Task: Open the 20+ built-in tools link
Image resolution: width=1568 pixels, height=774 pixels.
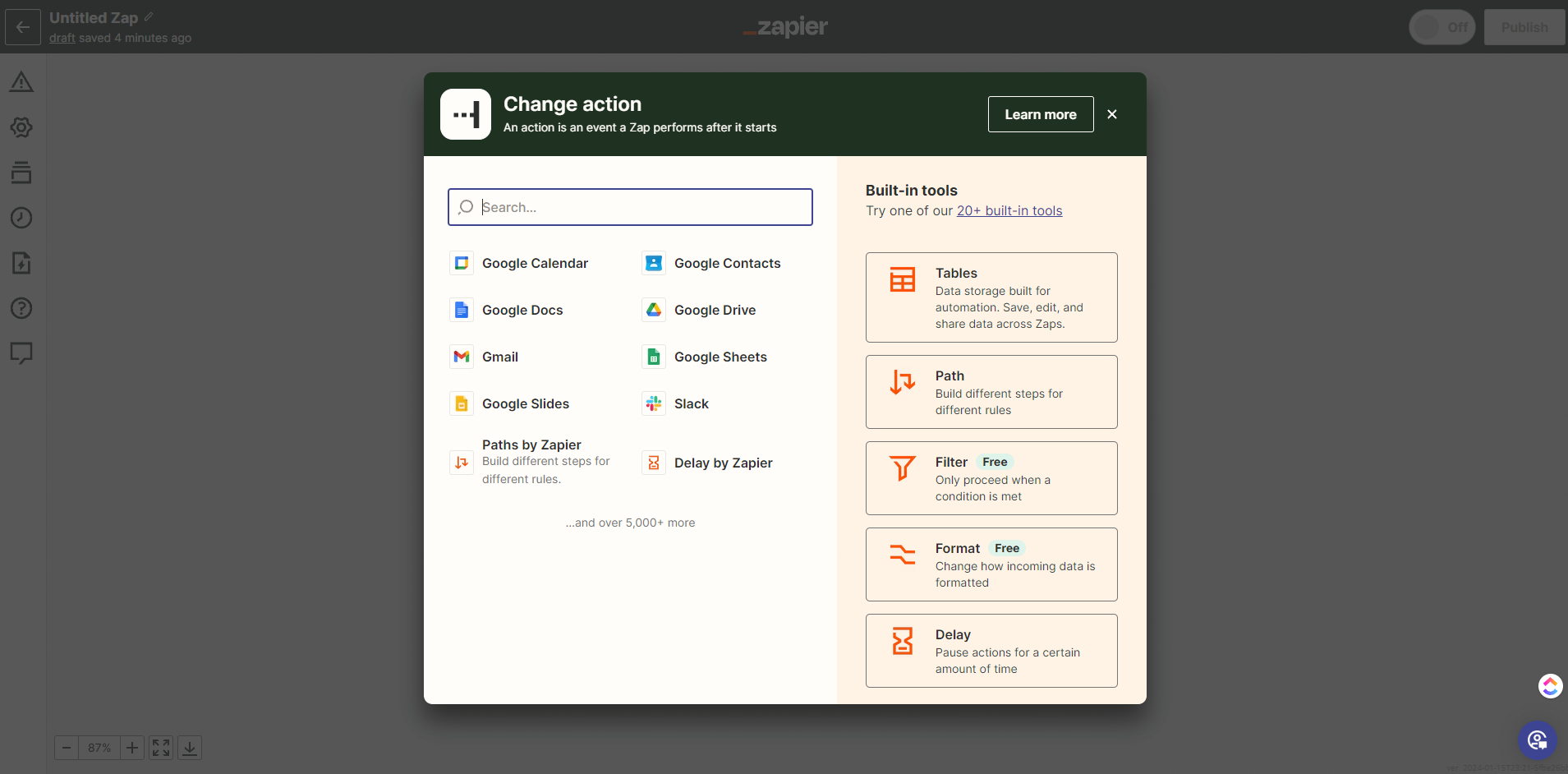Action: click(1009, 210)
